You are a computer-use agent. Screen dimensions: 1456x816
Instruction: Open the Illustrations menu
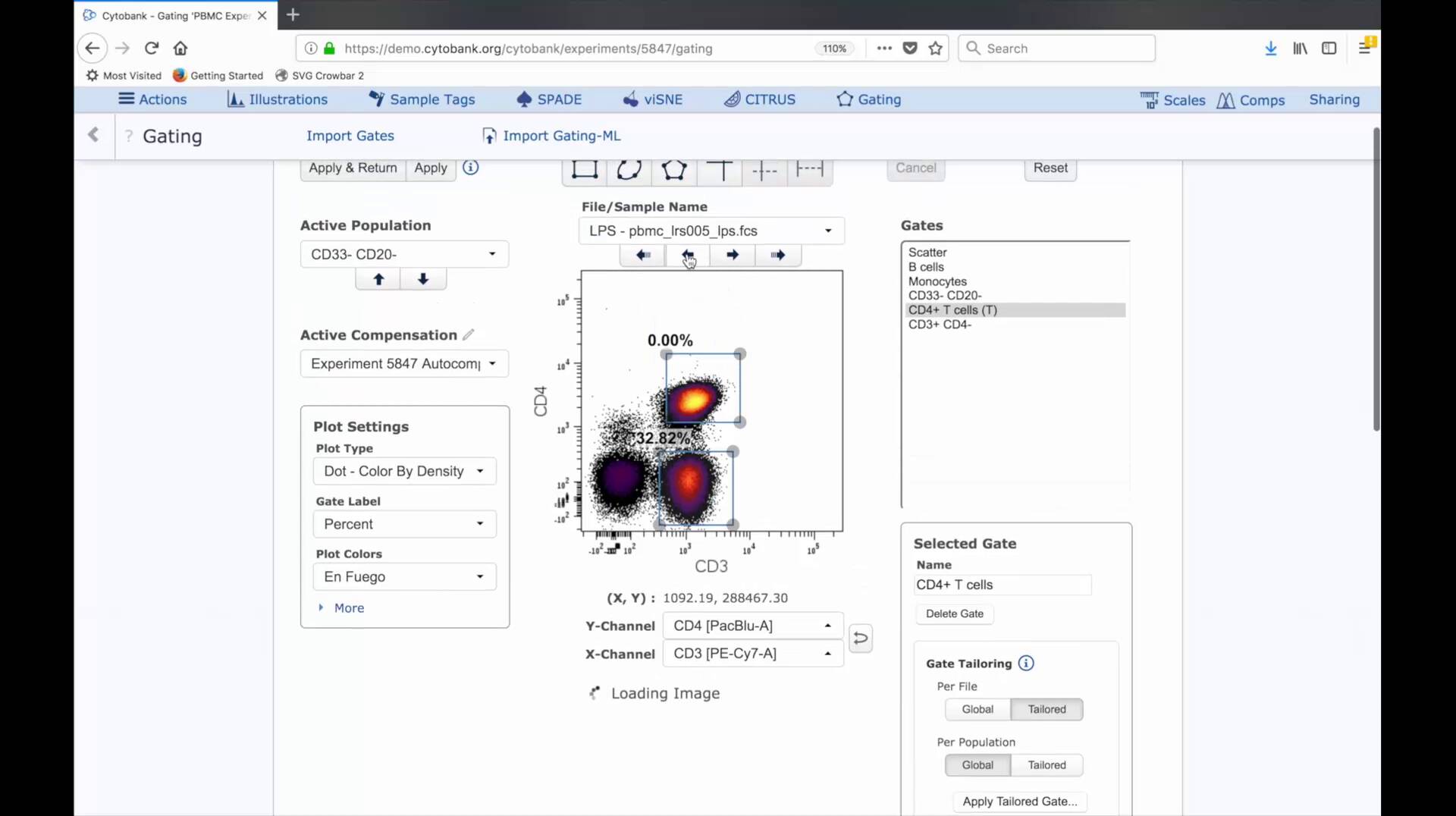(x=278, y=100)
